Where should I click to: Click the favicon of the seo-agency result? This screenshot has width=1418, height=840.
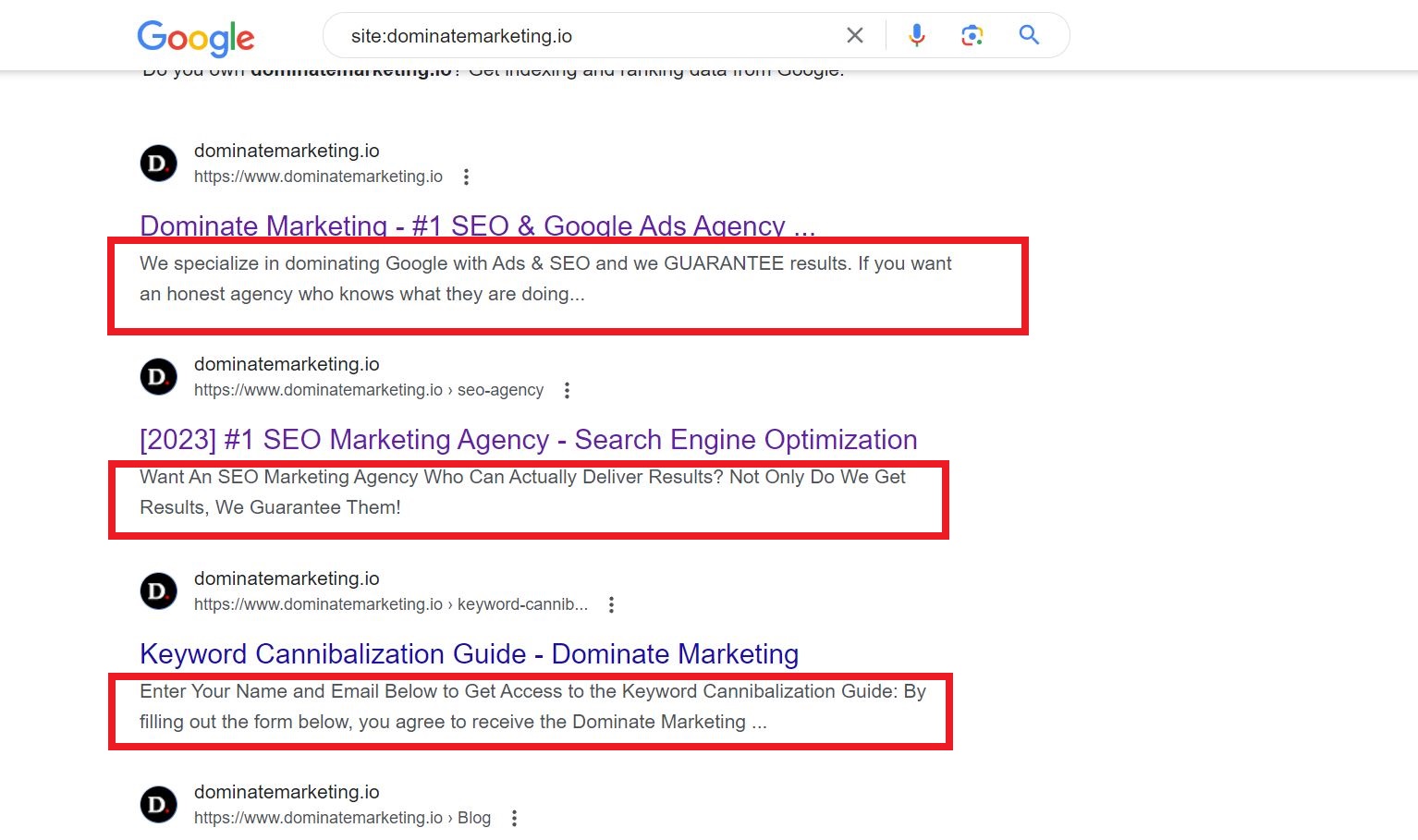coord(159,377)
